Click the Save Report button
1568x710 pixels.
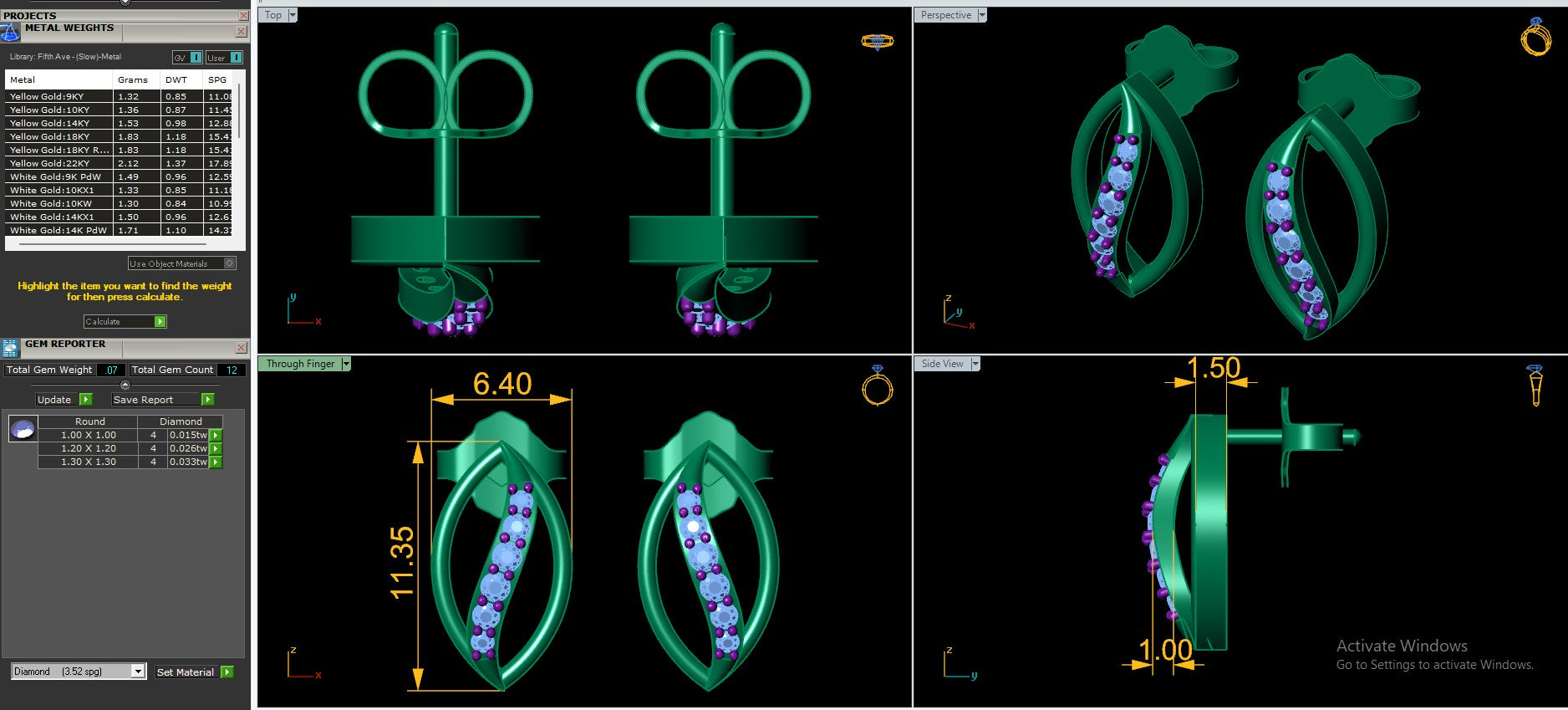click(163, 400)
